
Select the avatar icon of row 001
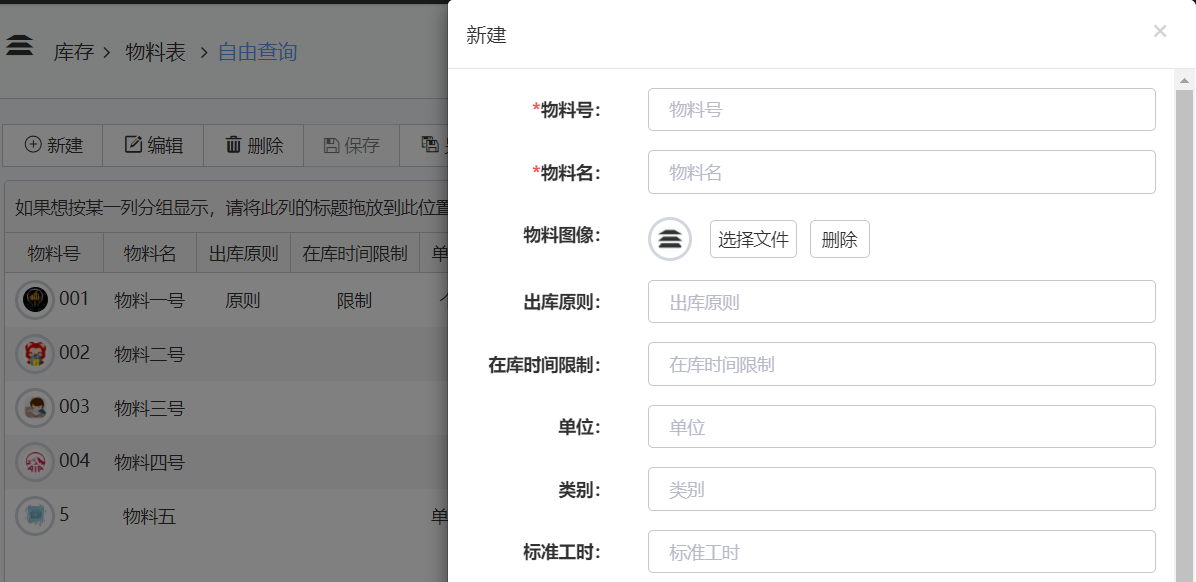(x=35, y=300)
